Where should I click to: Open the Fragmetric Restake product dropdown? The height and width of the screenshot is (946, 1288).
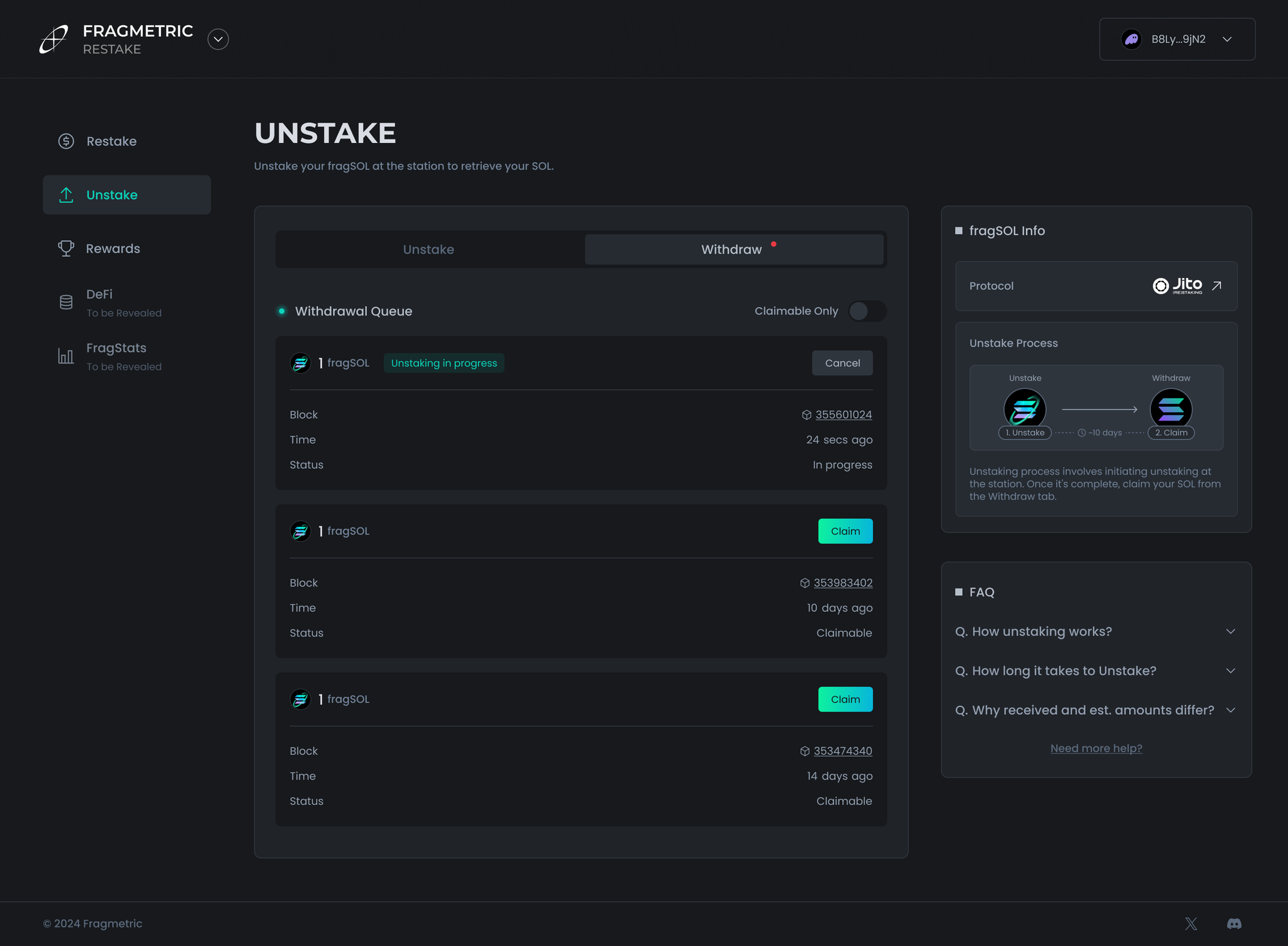[218, 39]
